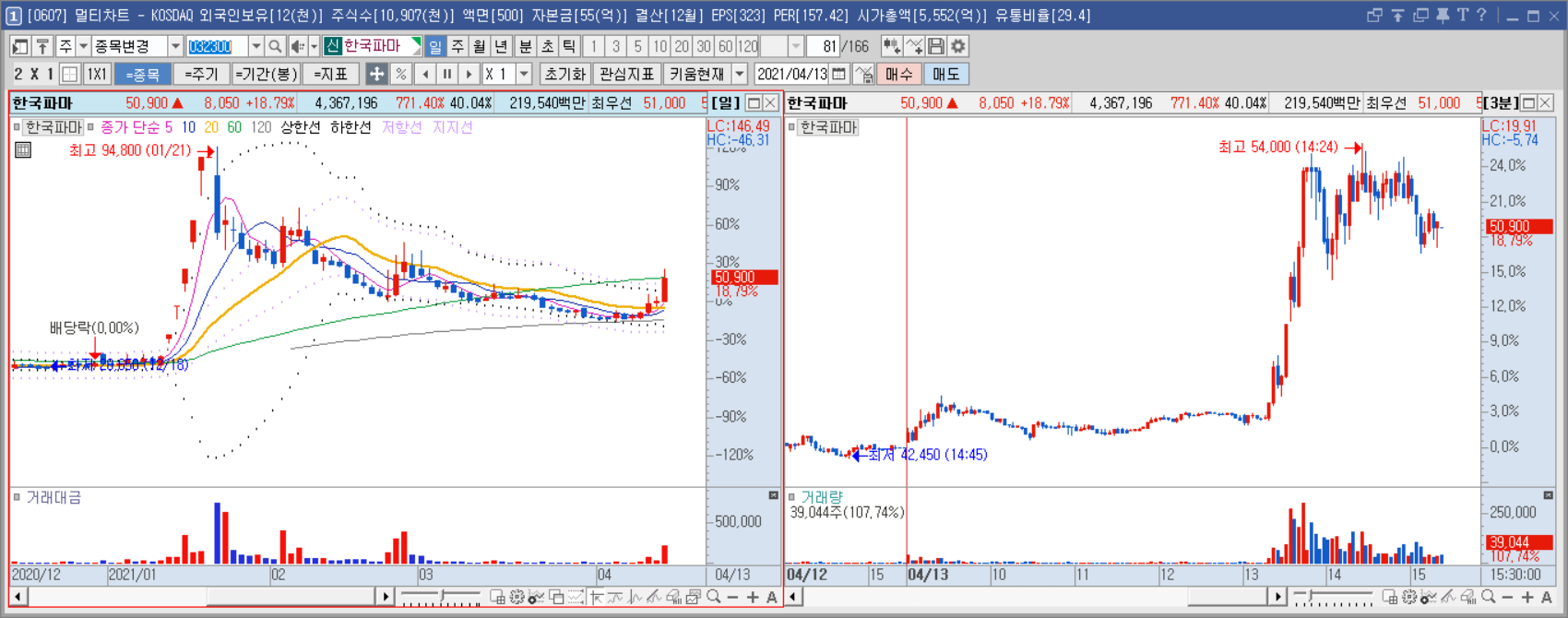Click the grid layout icon near 2 X 1
This screenshot has width=1568, height=618.
[69, 74]
